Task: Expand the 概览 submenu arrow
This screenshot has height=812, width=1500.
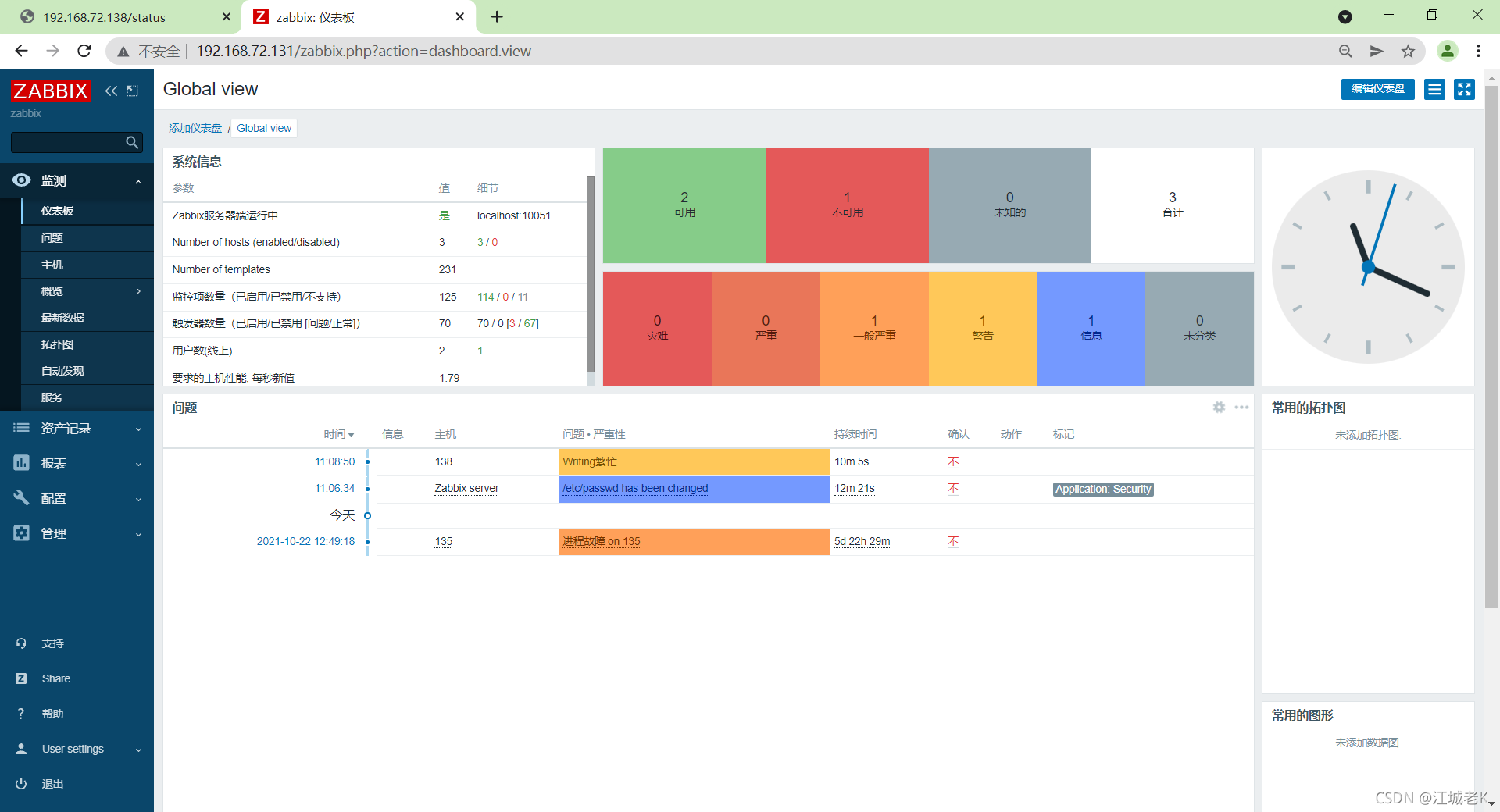Action: tap(138, 291)
